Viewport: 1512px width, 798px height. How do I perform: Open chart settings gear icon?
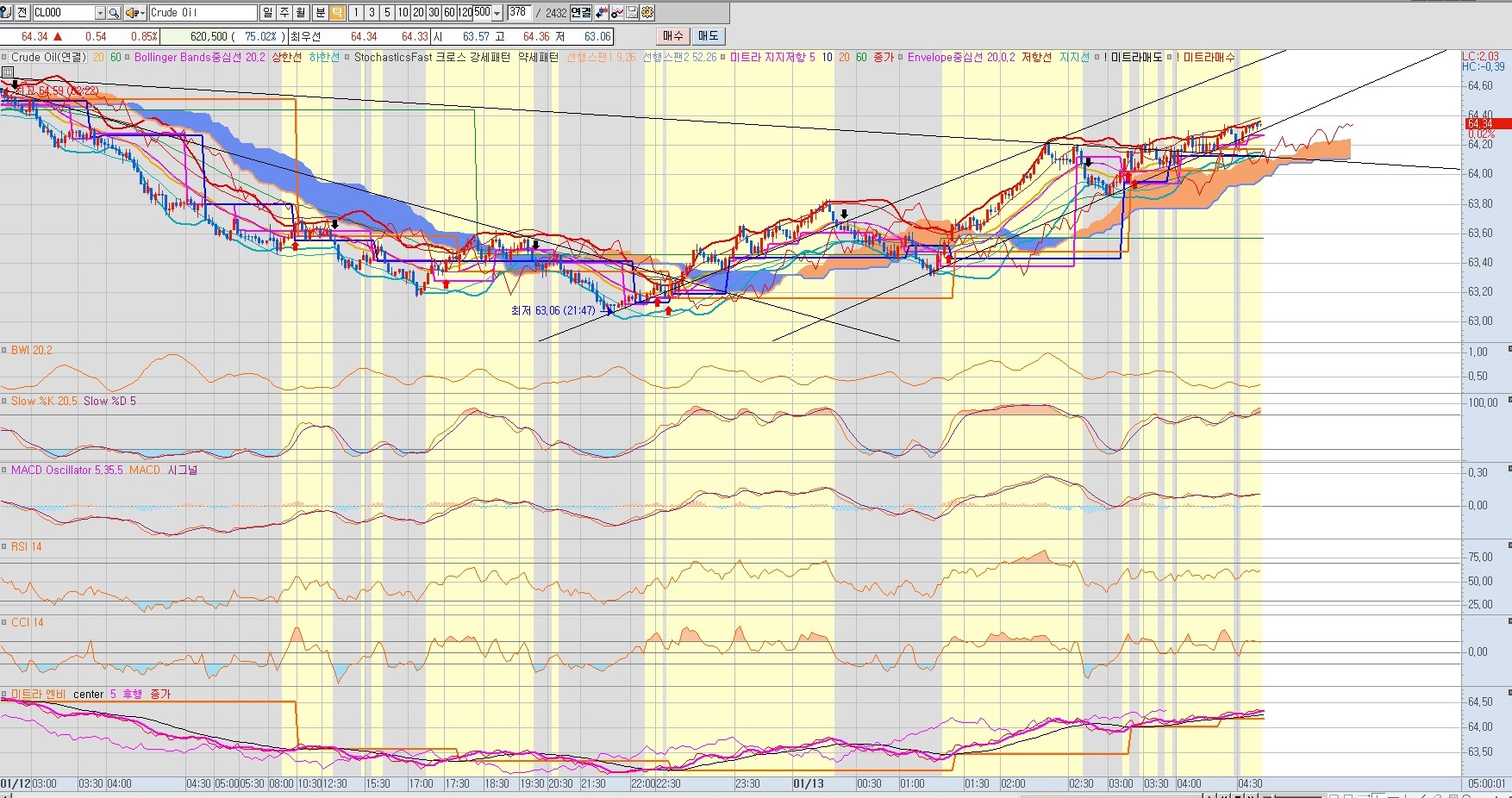[647, 12]
